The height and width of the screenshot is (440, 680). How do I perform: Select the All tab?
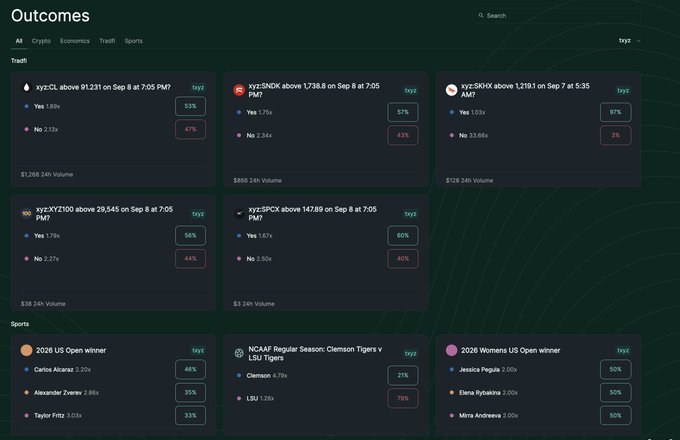click(19, 41)
